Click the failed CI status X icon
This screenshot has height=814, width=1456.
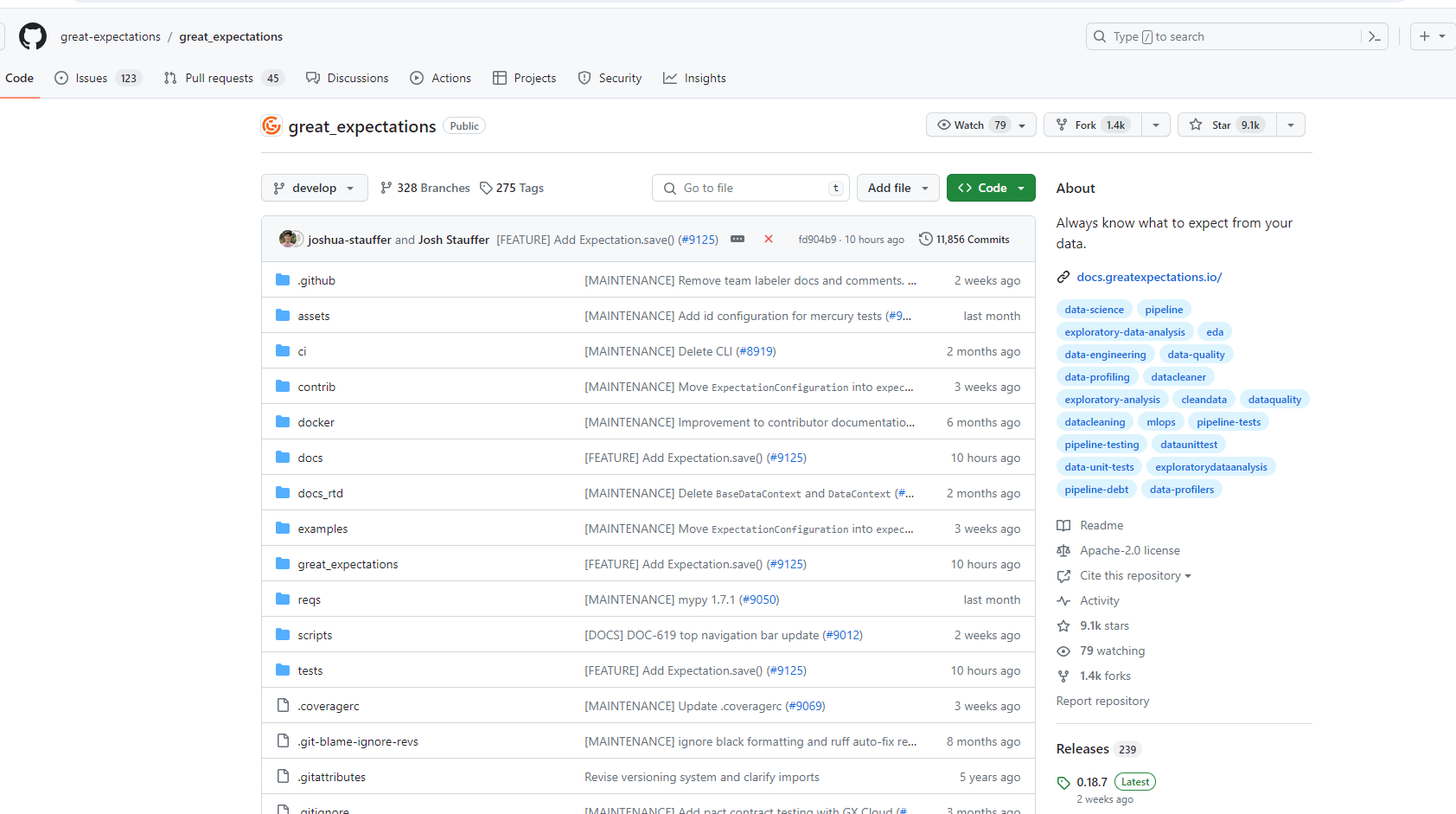768,239
